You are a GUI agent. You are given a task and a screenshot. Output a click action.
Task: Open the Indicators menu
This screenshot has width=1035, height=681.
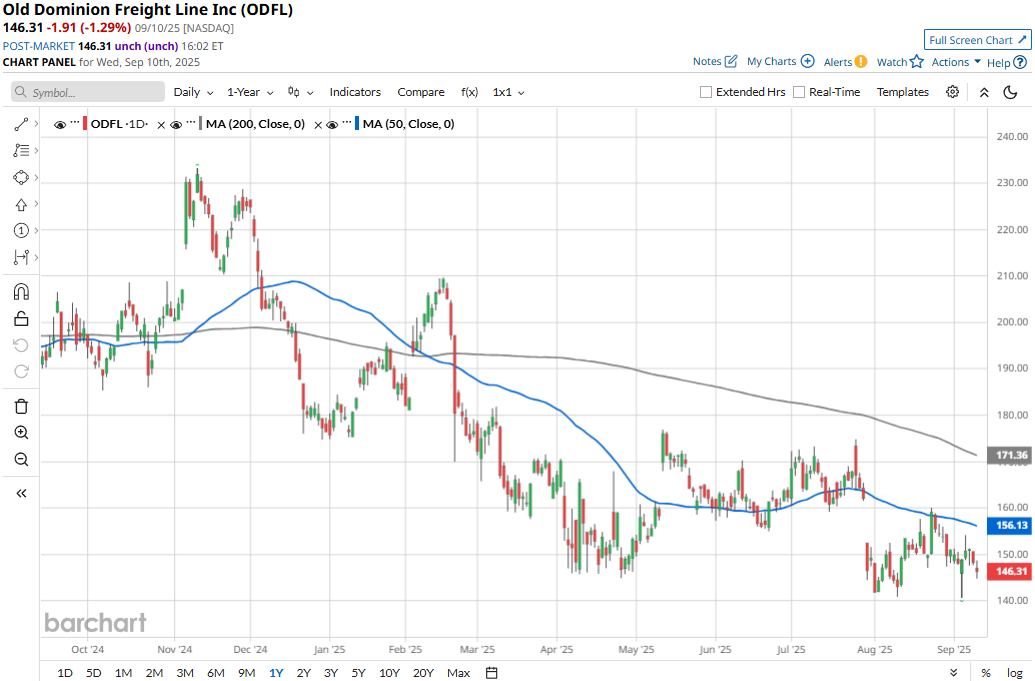[x=355, y=92]
